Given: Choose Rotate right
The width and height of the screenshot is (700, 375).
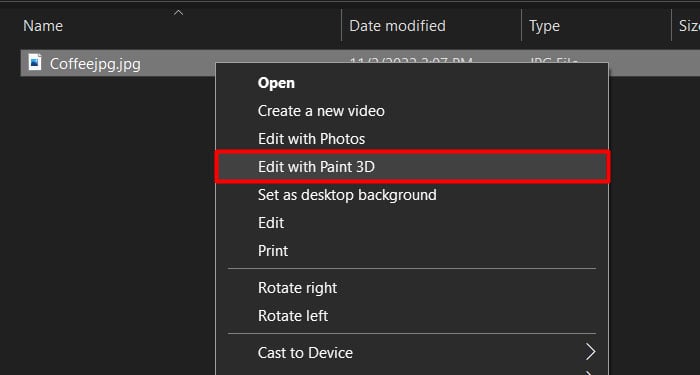Looking at the screenshot, I should point(412,288).
